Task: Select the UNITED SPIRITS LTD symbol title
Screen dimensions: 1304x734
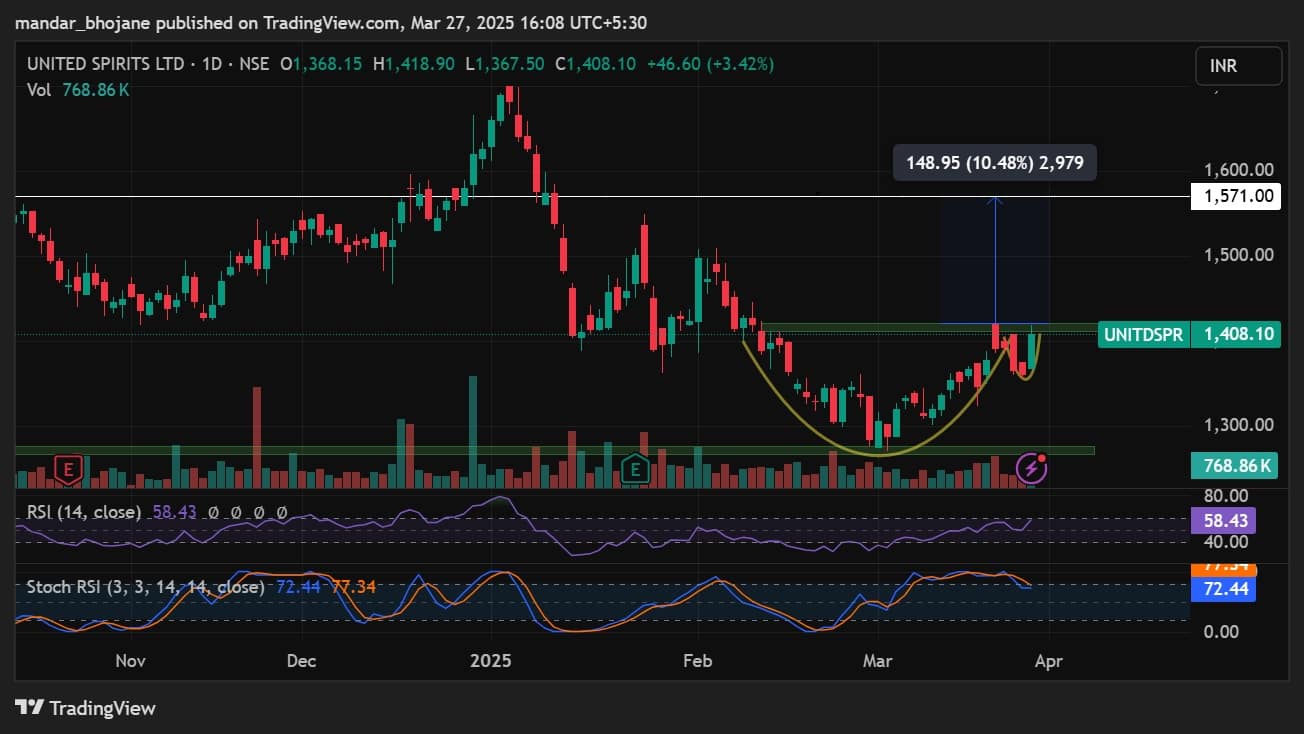Action: pyautogui.click(x=106, y=64)
